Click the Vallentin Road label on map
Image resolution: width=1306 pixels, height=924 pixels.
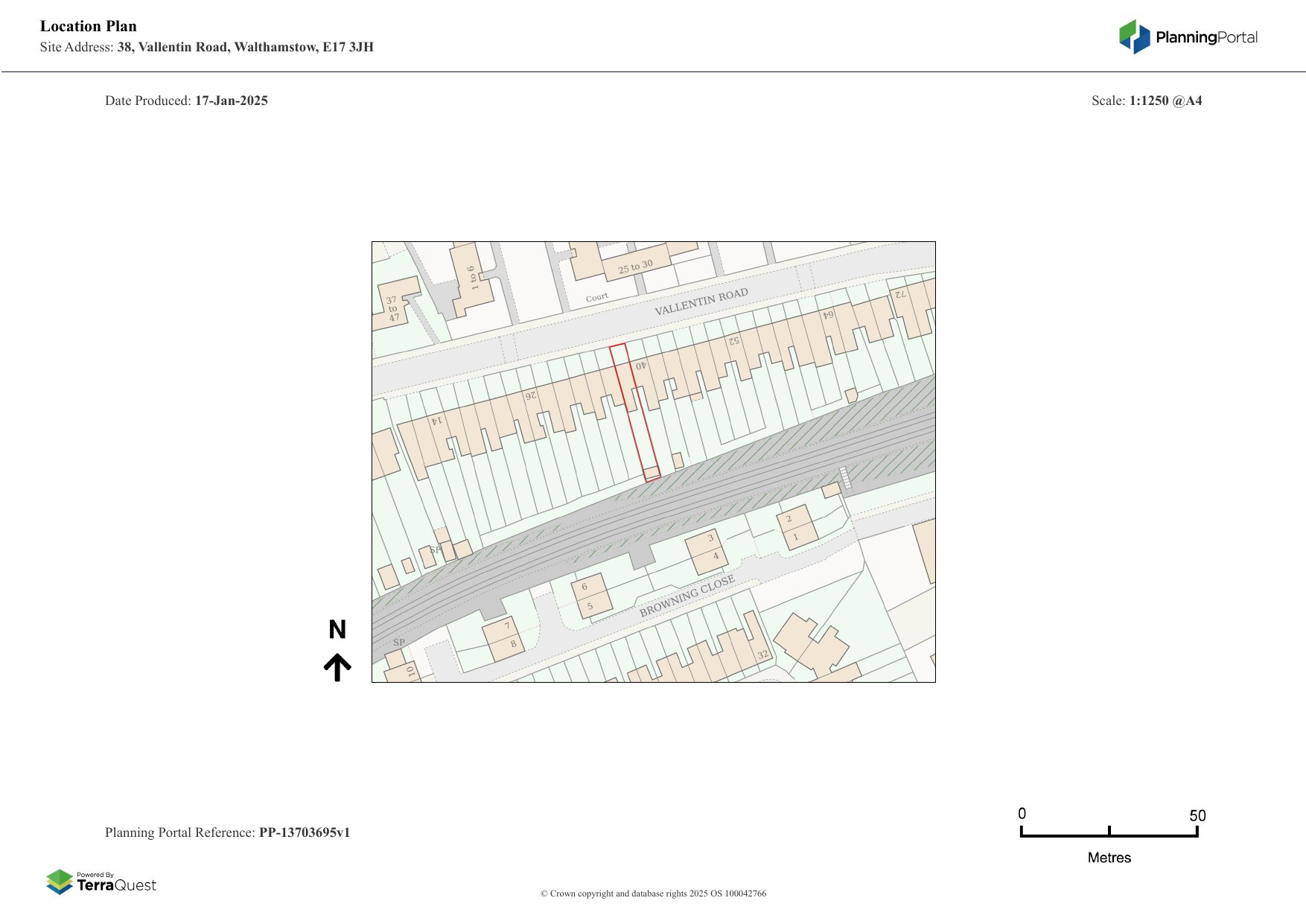pyautogui.click(x=701, y=302)
